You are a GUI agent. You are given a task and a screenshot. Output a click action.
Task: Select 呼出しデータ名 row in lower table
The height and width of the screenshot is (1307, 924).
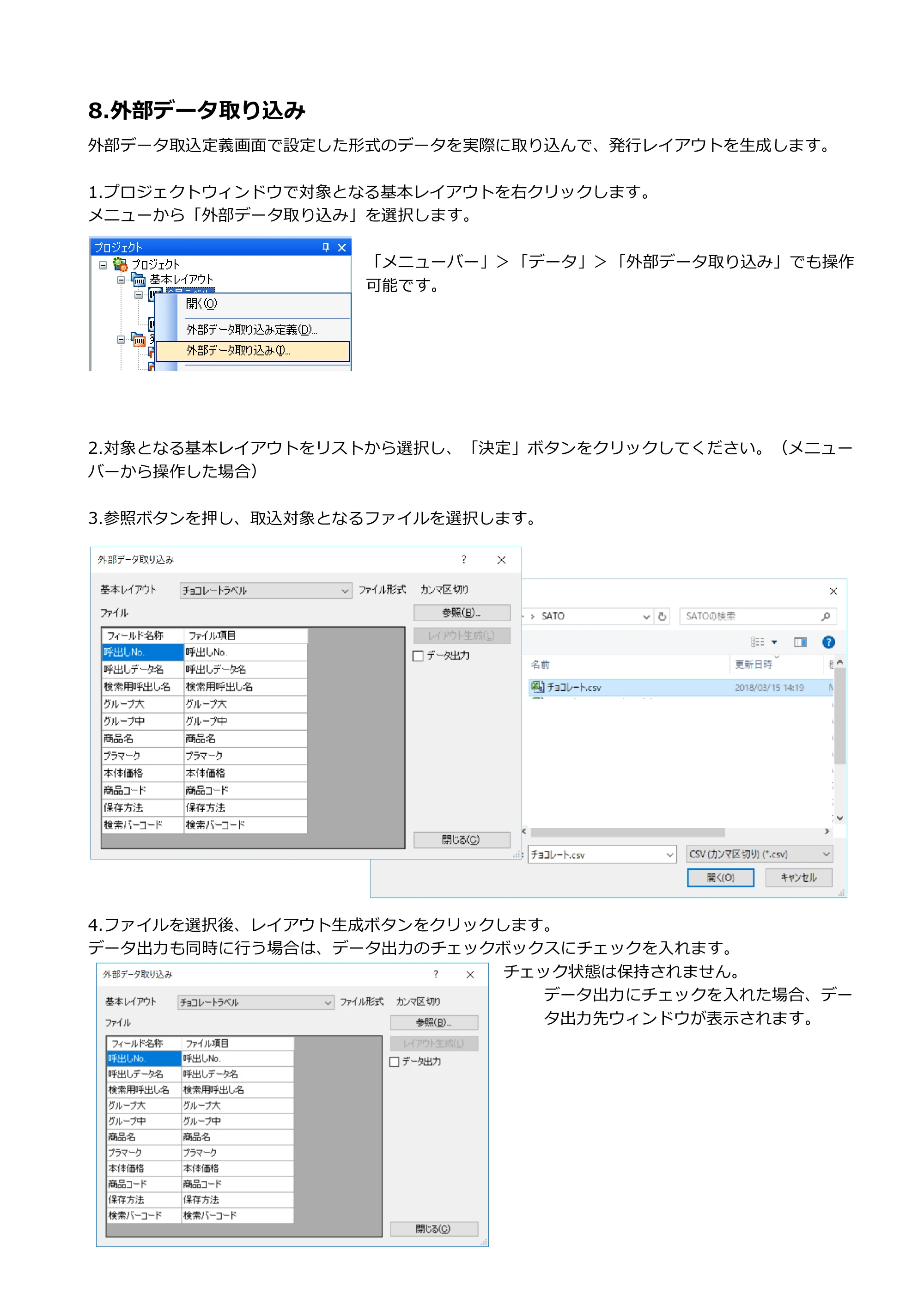click(200, 1074)
